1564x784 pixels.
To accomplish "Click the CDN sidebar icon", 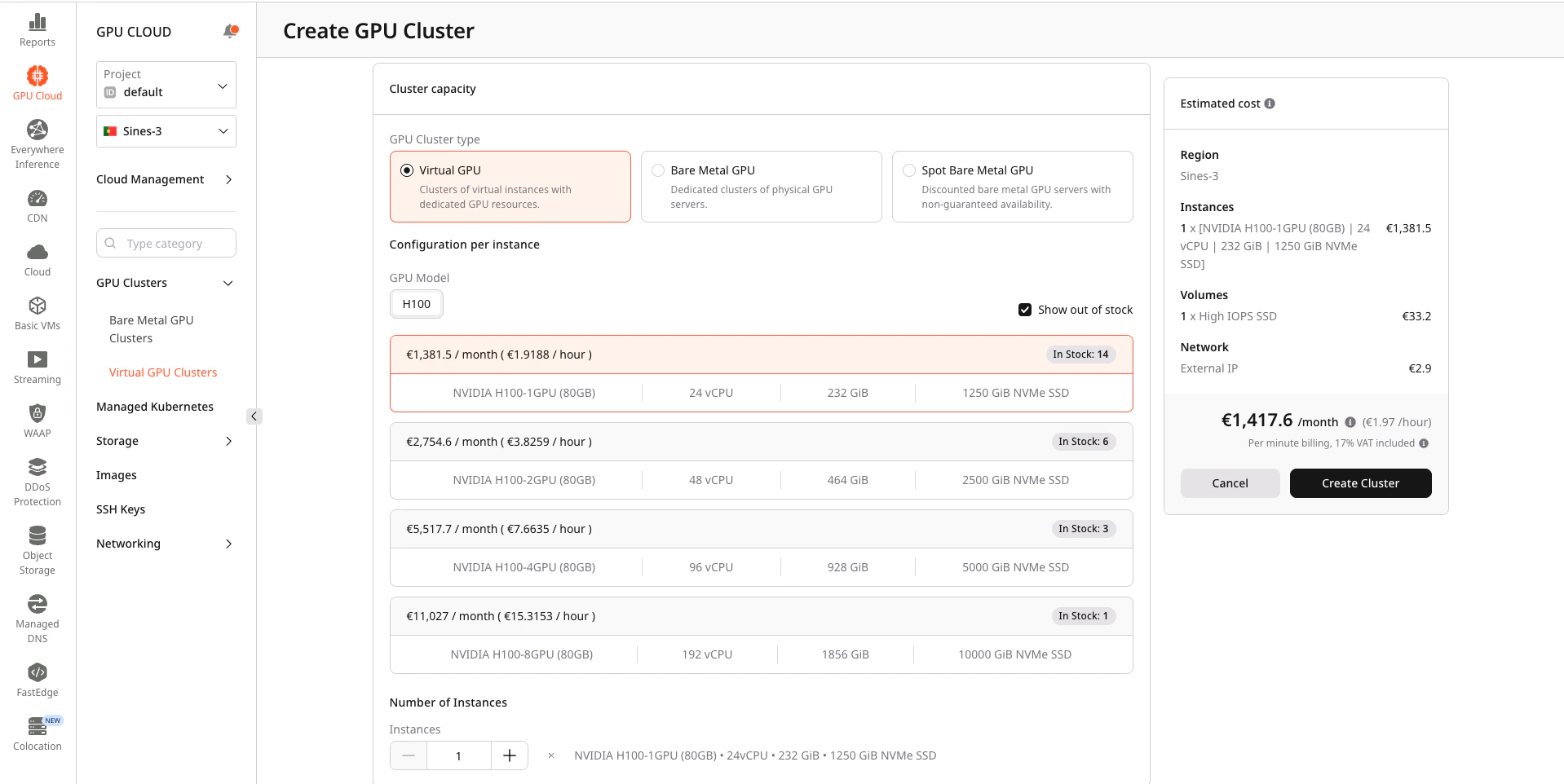I will [x=37, y=200].
